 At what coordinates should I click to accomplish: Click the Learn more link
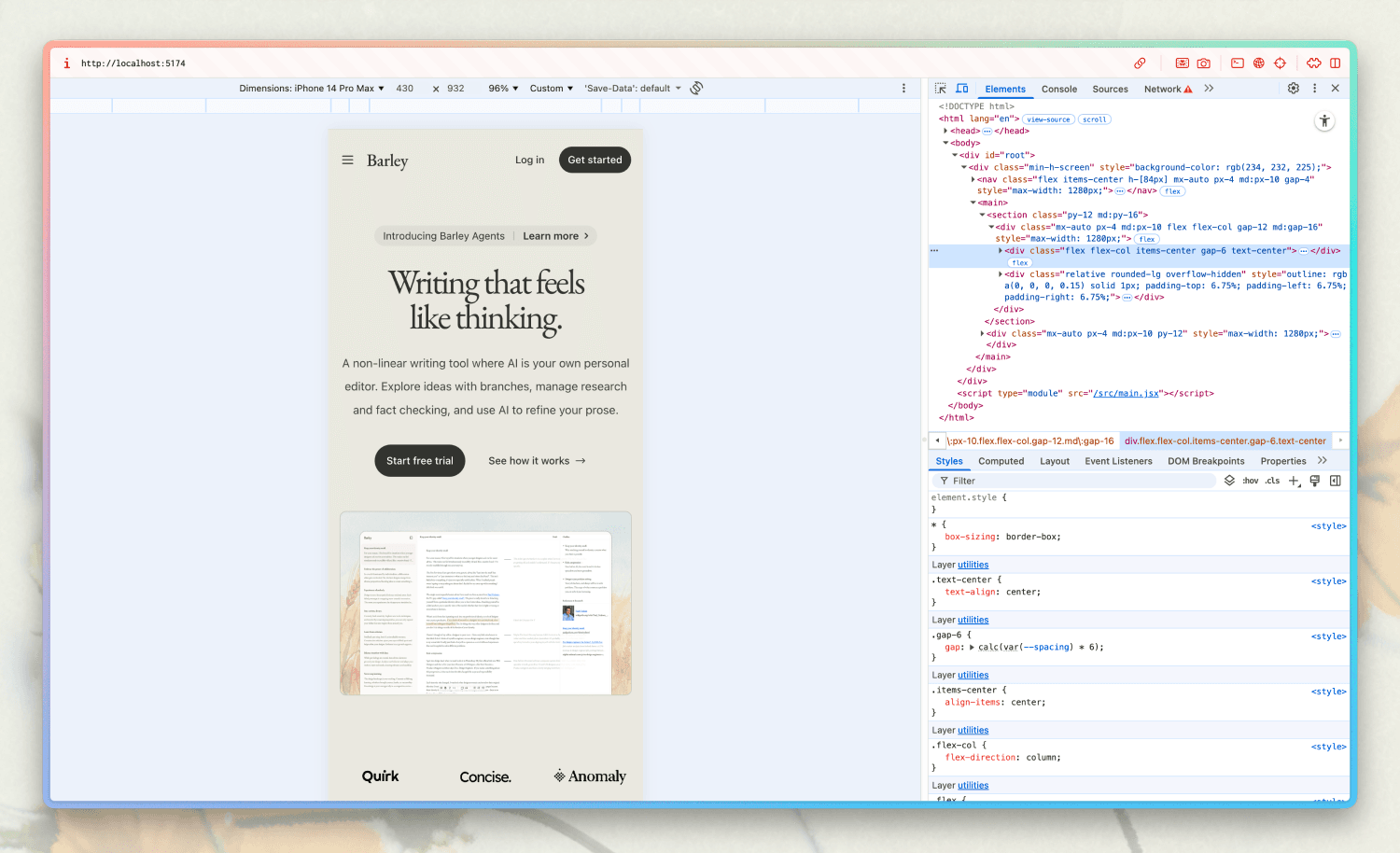(x=555, y=236)
